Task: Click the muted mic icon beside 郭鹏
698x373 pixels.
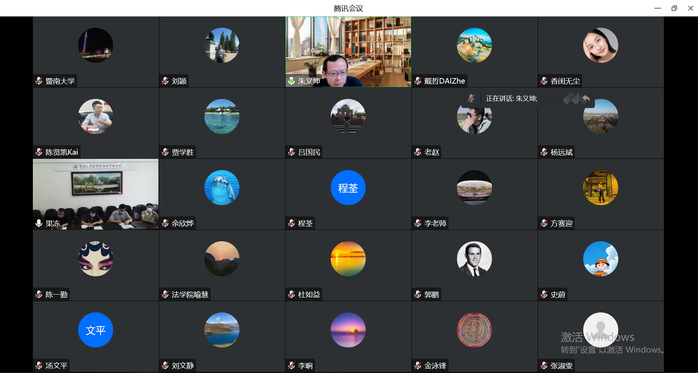Action: click(418, 295)
